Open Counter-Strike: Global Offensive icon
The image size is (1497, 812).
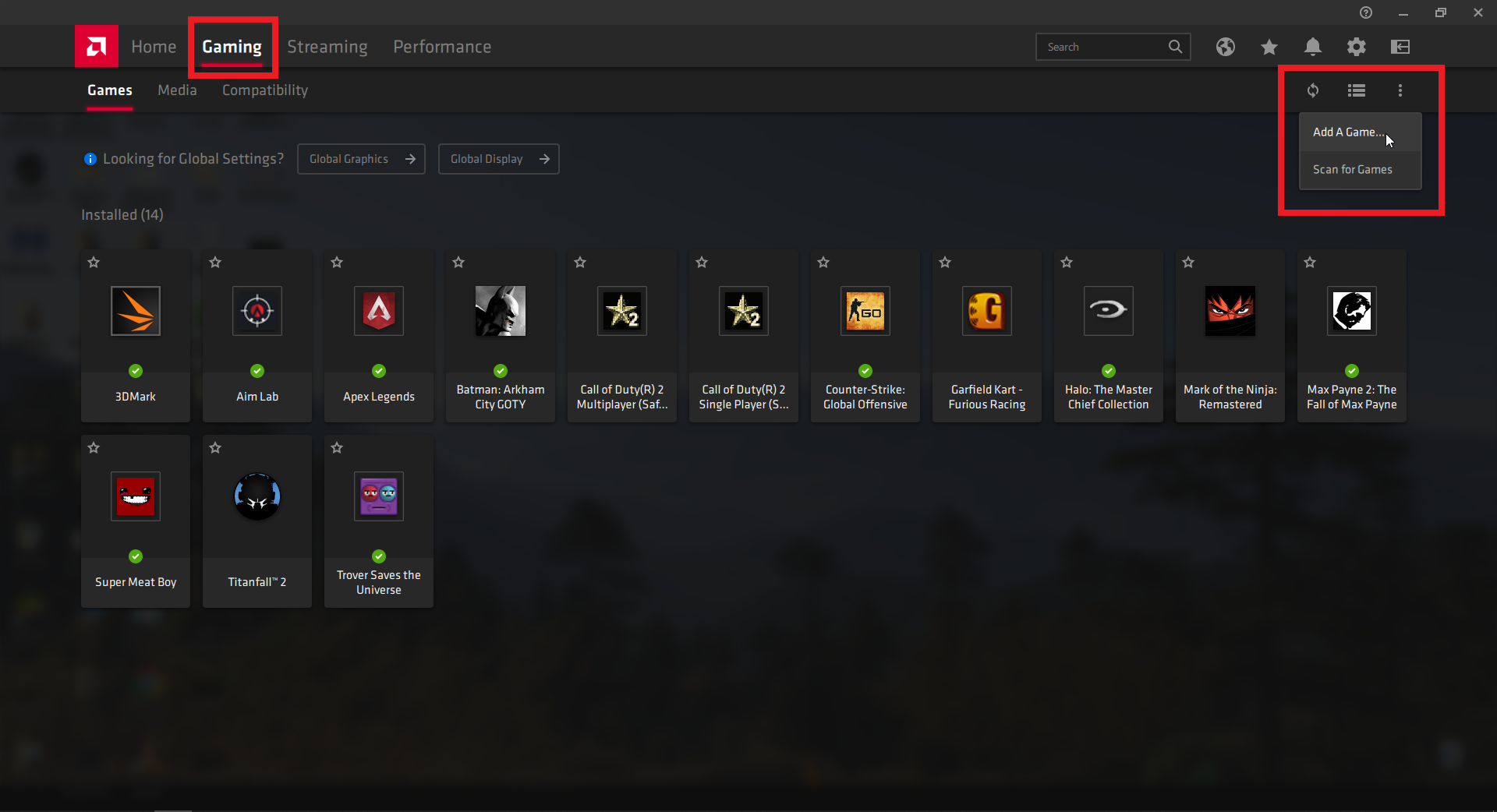(x=865, y=311)
